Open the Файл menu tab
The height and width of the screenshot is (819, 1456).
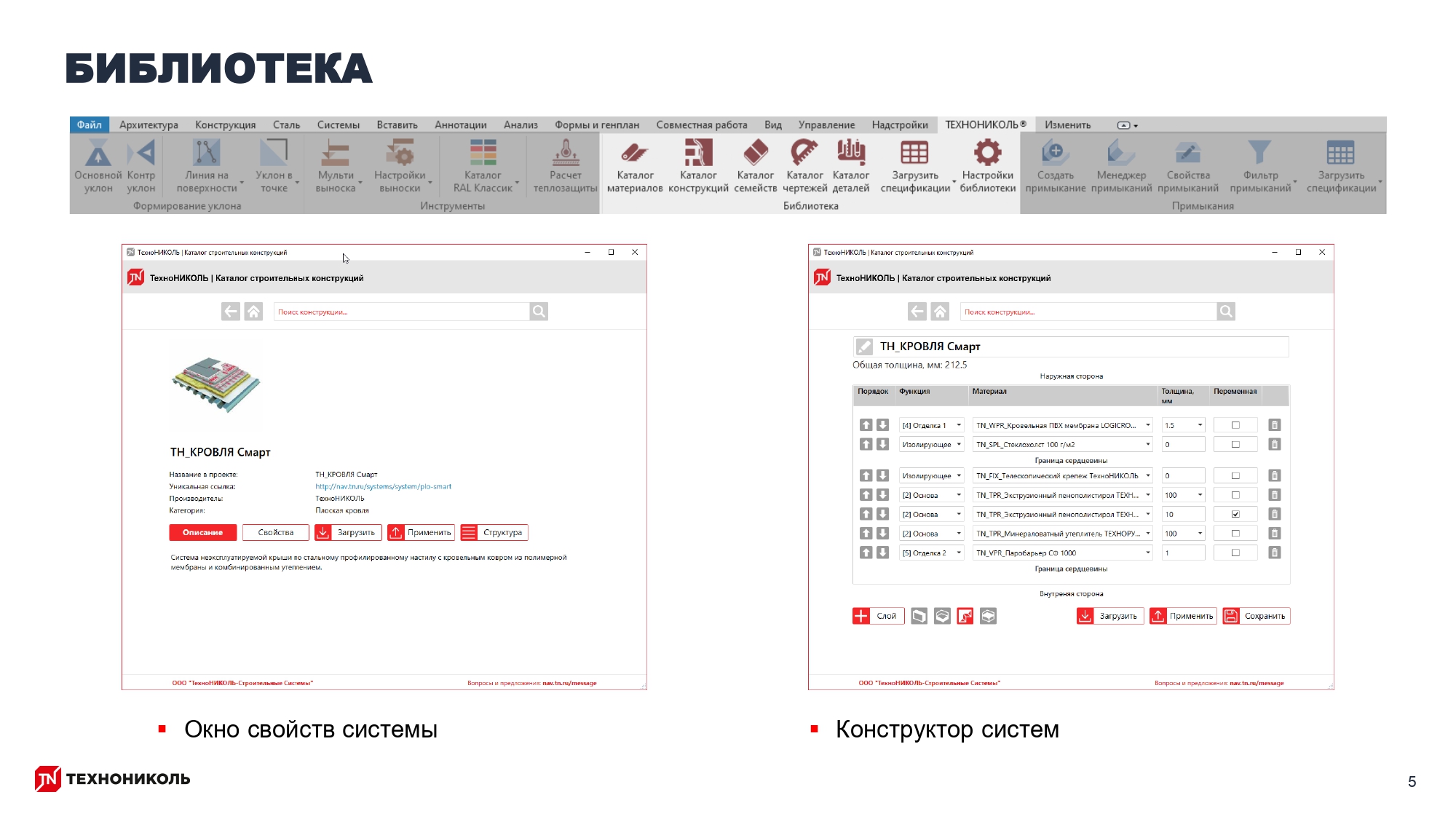click(90, 124)
